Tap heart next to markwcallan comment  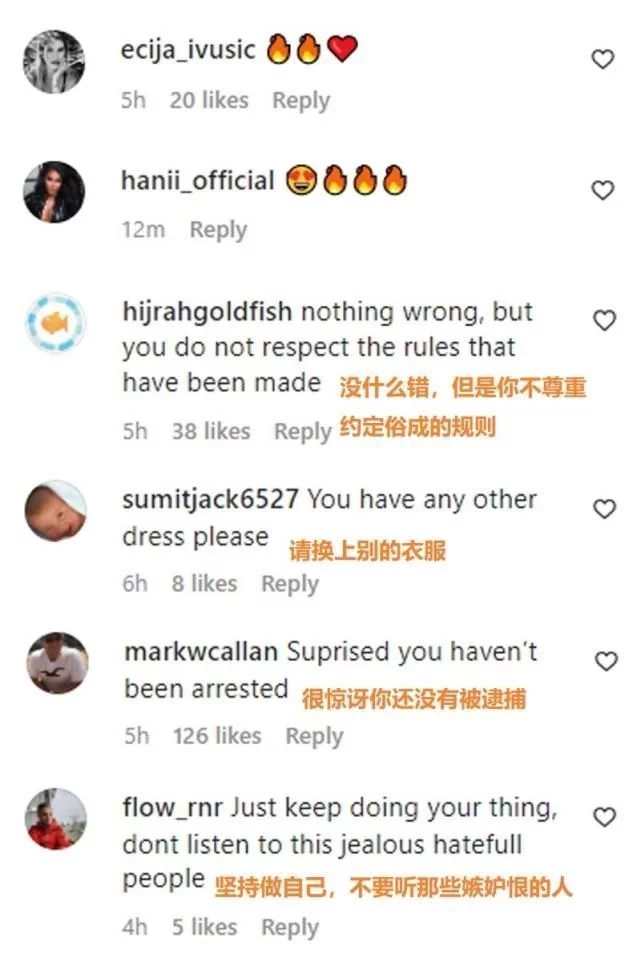click(606, 661)
